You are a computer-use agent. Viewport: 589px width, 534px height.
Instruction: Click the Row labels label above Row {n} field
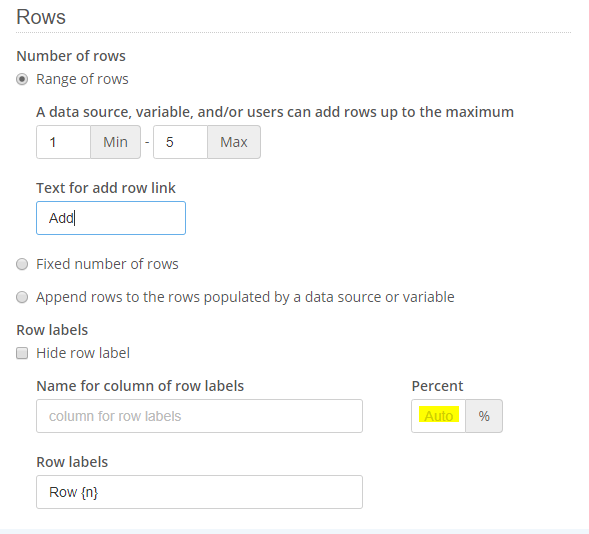(x=72, y=462)
